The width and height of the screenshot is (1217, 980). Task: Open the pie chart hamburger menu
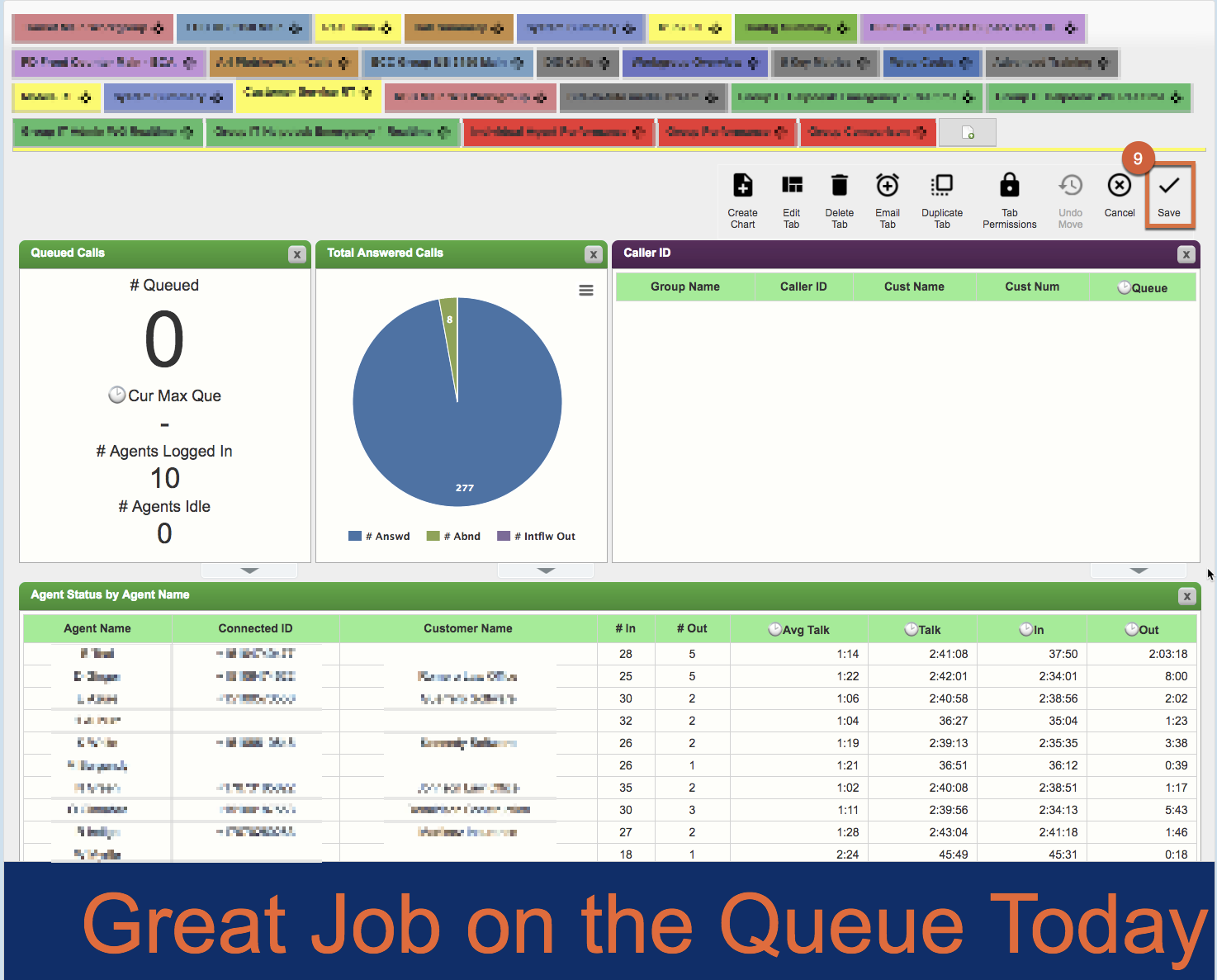pos(586,290)
